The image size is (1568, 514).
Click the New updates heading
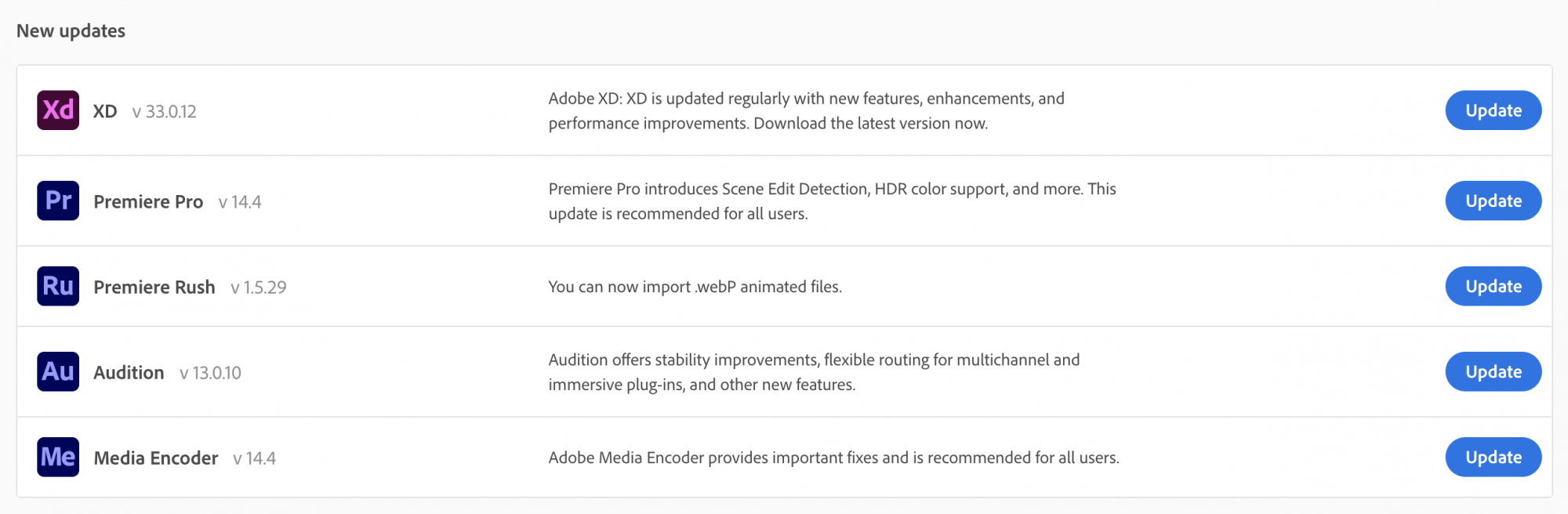point(71,31)
